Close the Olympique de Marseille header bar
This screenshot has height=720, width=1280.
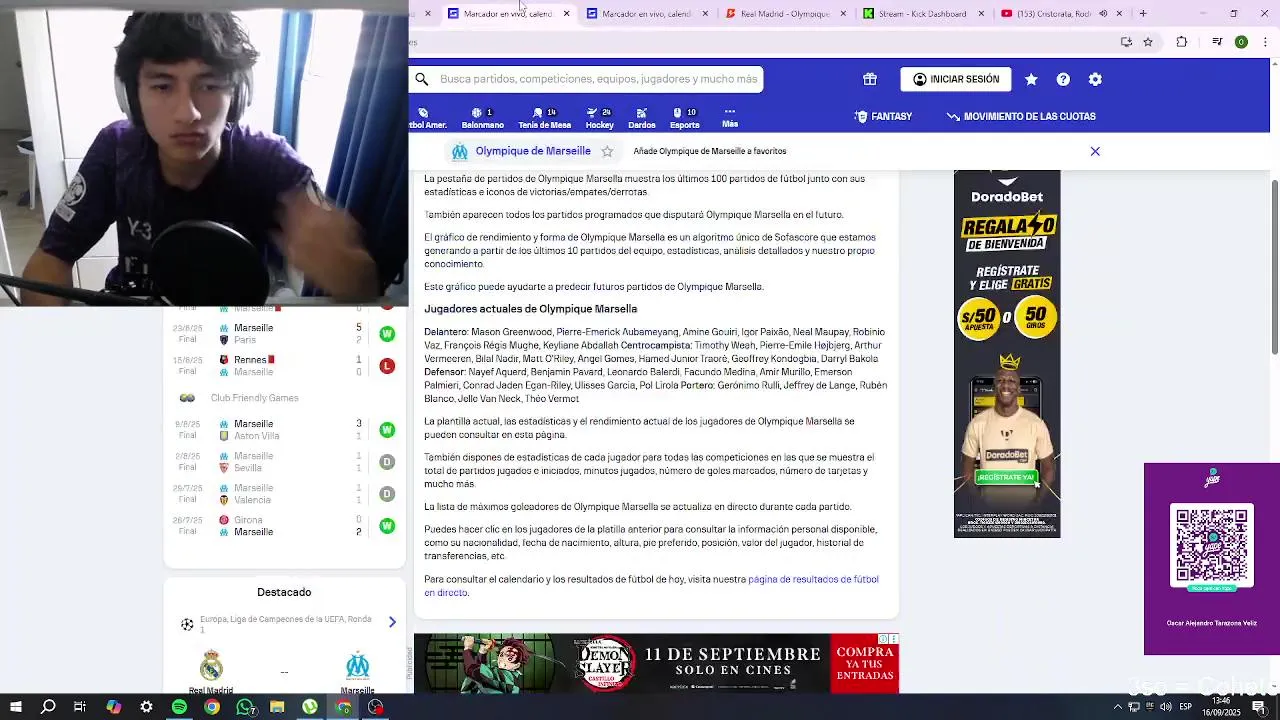pos(1095,151)
